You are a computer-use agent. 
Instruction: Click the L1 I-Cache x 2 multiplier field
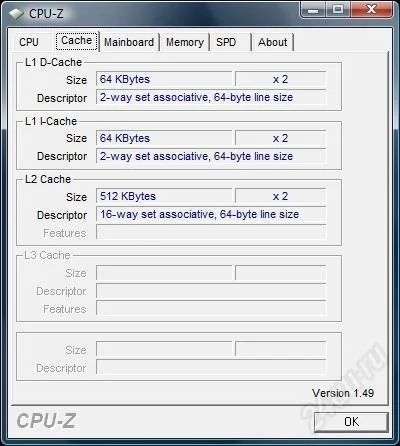pyautogui.click(x=280, y=138)
